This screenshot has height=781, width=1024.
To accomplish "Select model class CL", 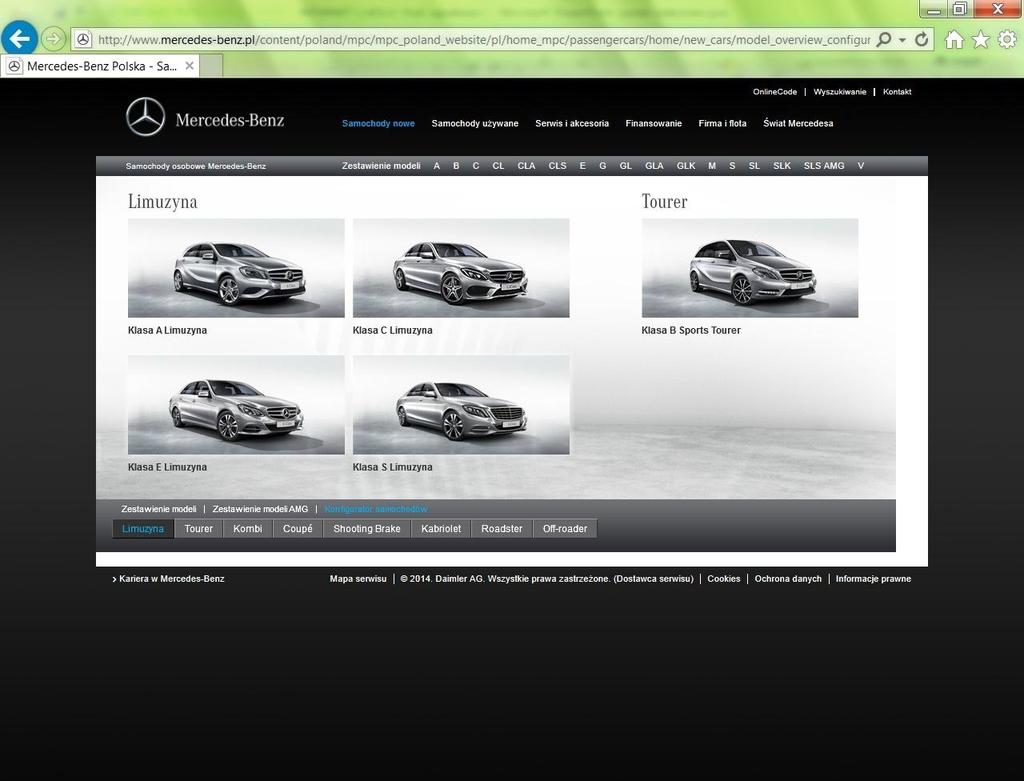I will 498,166.
